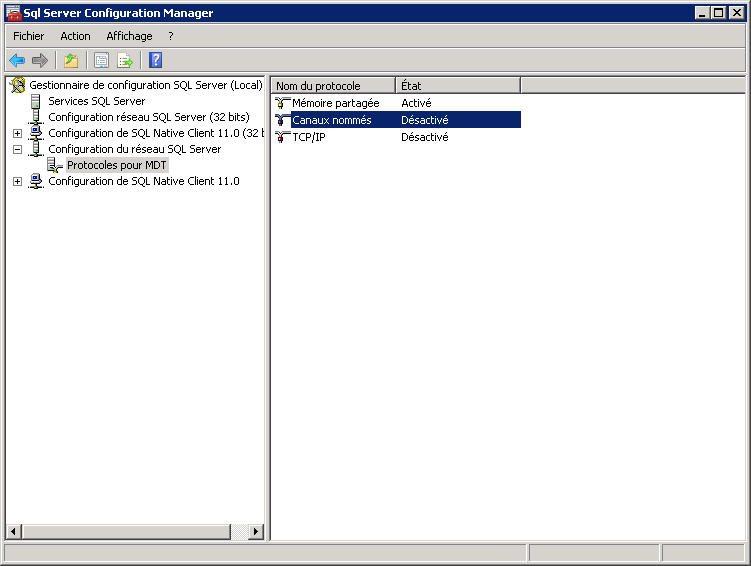
Task: Collapse Configuration du réseau SQL Server node
Action: pyautogui.click(x=17, y=149)
